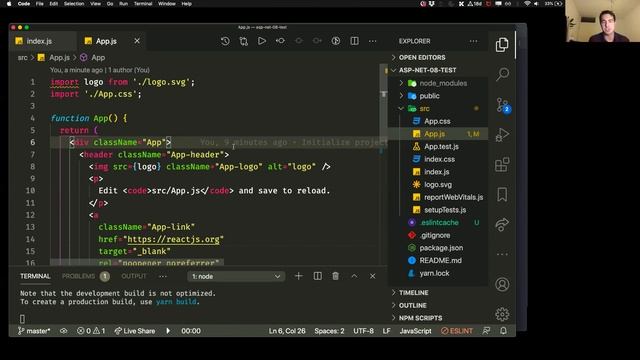This screenshot has height=360, width=640.
Task: Split the terminal panel
Action: [x=317, y=276]
